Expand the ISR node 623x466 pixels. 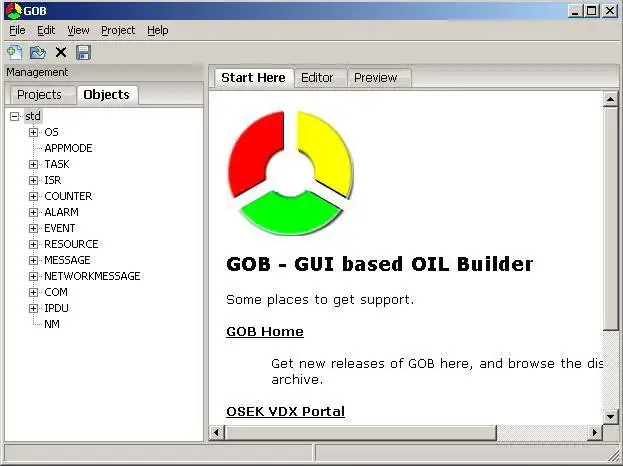pyautogui.click(x=33, y=180)
